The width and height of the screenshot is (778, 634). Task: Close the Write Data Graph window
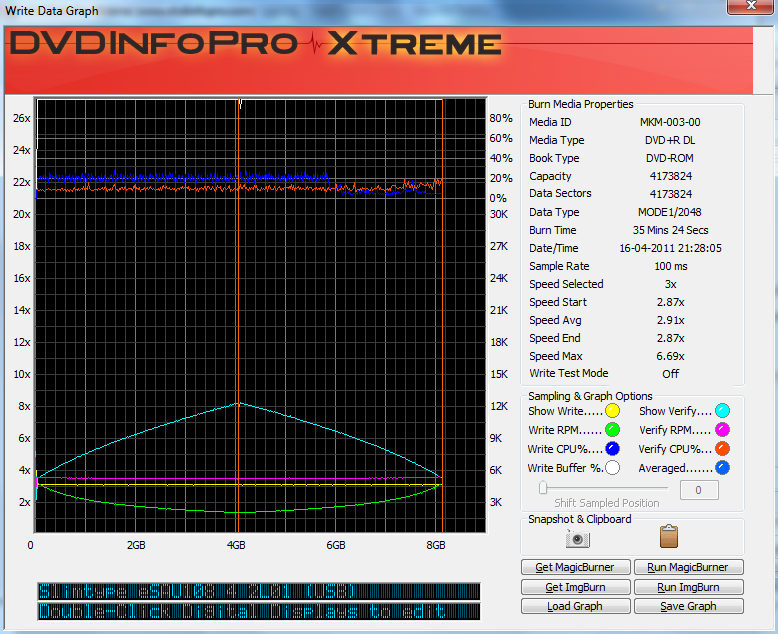point(752,6)
